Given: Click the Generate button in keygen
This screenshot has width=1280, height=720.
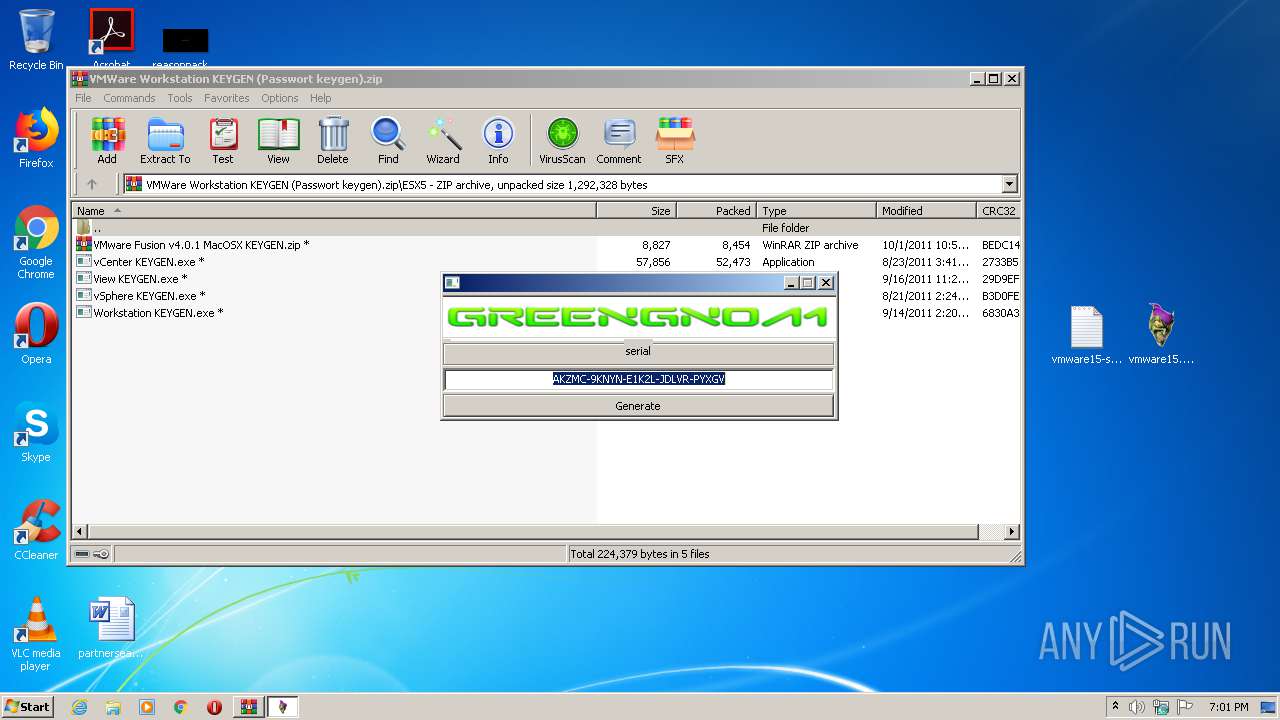Looking at the screenshot, I should [x=638, y=406].
